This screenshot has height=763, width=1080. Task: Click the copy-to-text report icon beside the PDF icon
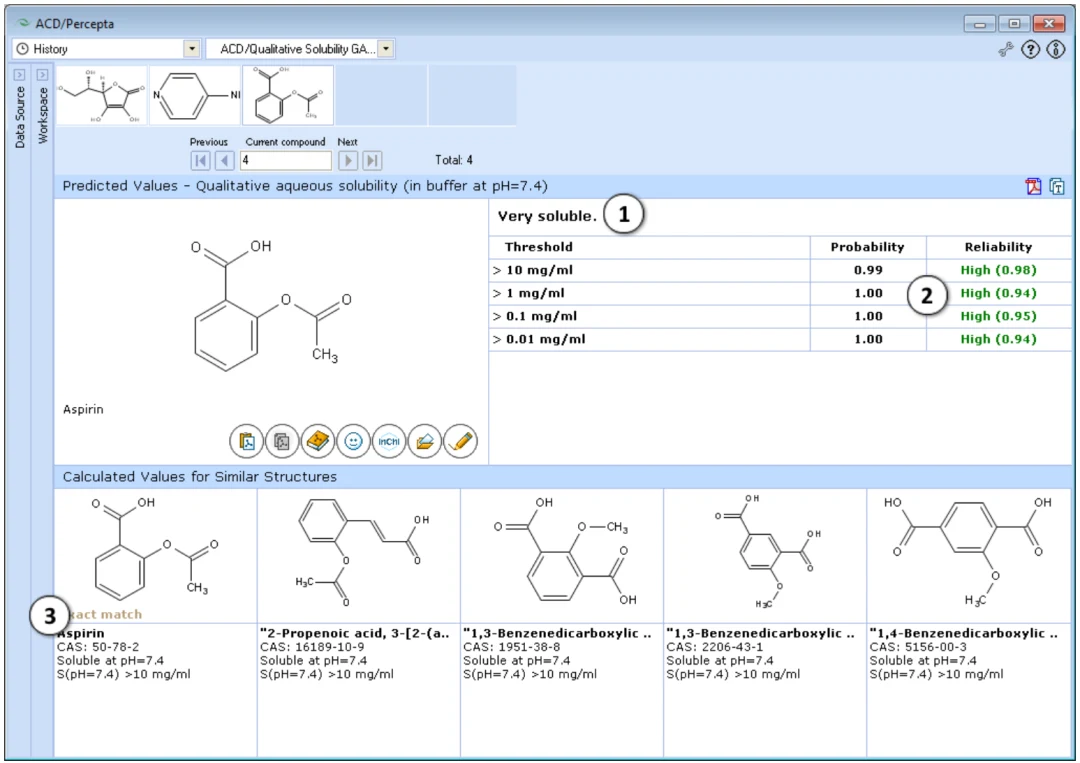pyautogui.click(x=1057, y=186)
